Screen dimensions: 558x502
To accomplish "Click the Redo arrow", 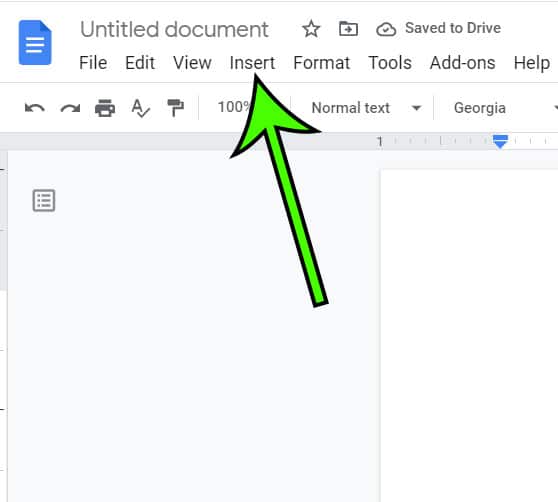I will pyautogui.click(x=70, y=108).
